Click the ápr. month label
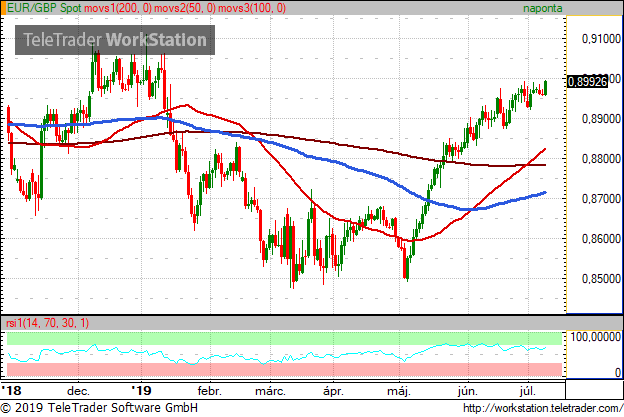 point(333,391)
